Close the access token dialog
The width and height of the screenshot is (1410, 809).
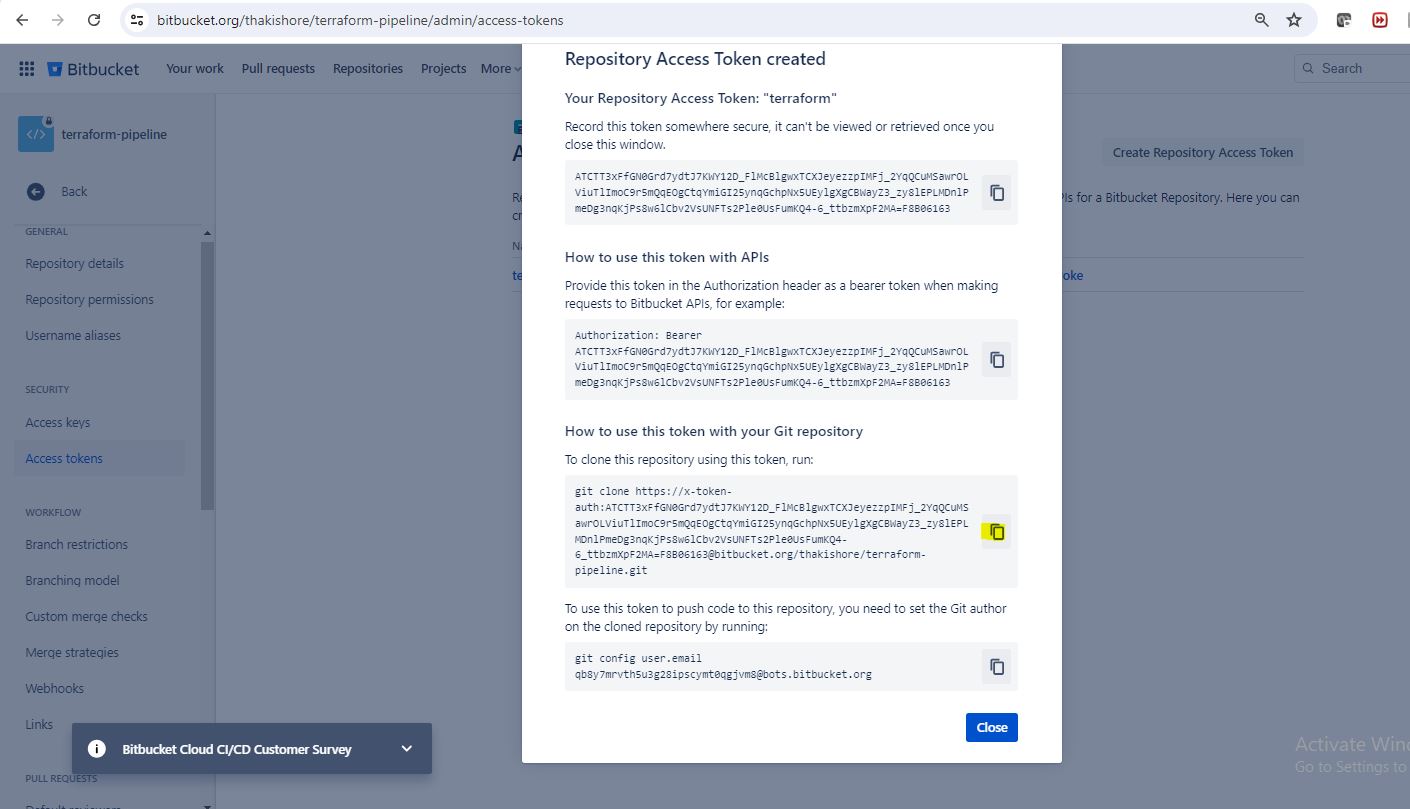[x=991, y=727]
